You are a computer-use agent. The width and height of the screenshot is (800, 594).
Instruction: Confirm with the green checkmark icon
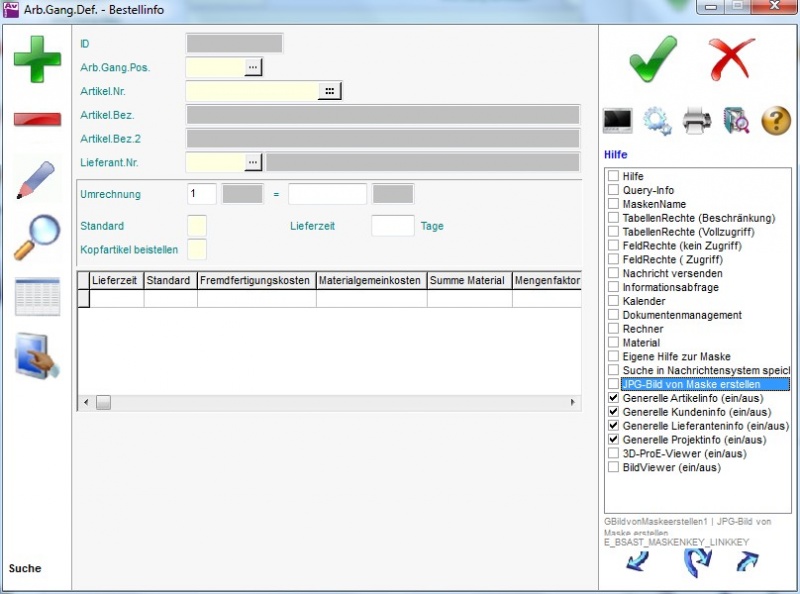tap(653, 59)
